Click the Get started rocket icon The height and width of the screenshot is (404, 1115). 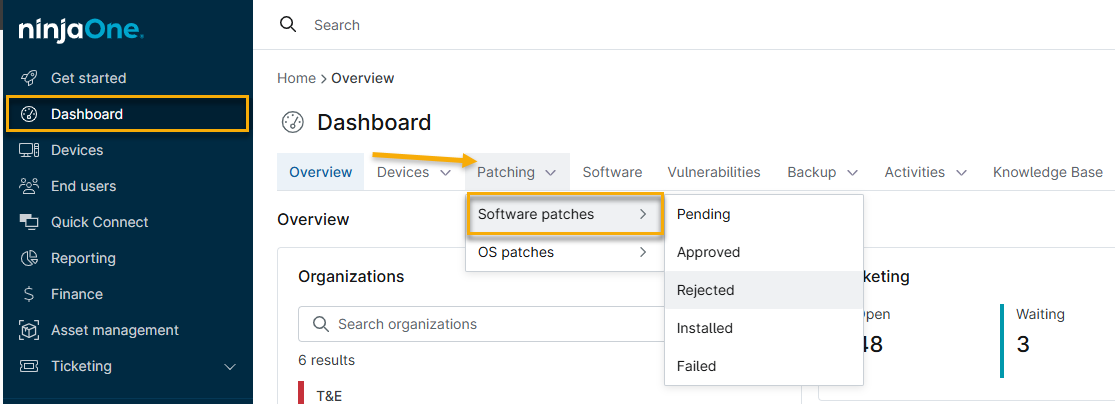(x=30, y=78)
